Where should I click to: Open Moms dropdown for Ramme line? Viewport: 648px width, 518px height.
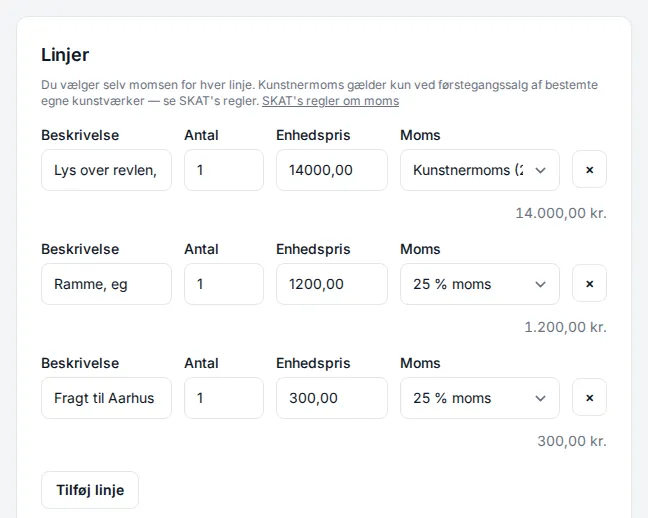480,284
